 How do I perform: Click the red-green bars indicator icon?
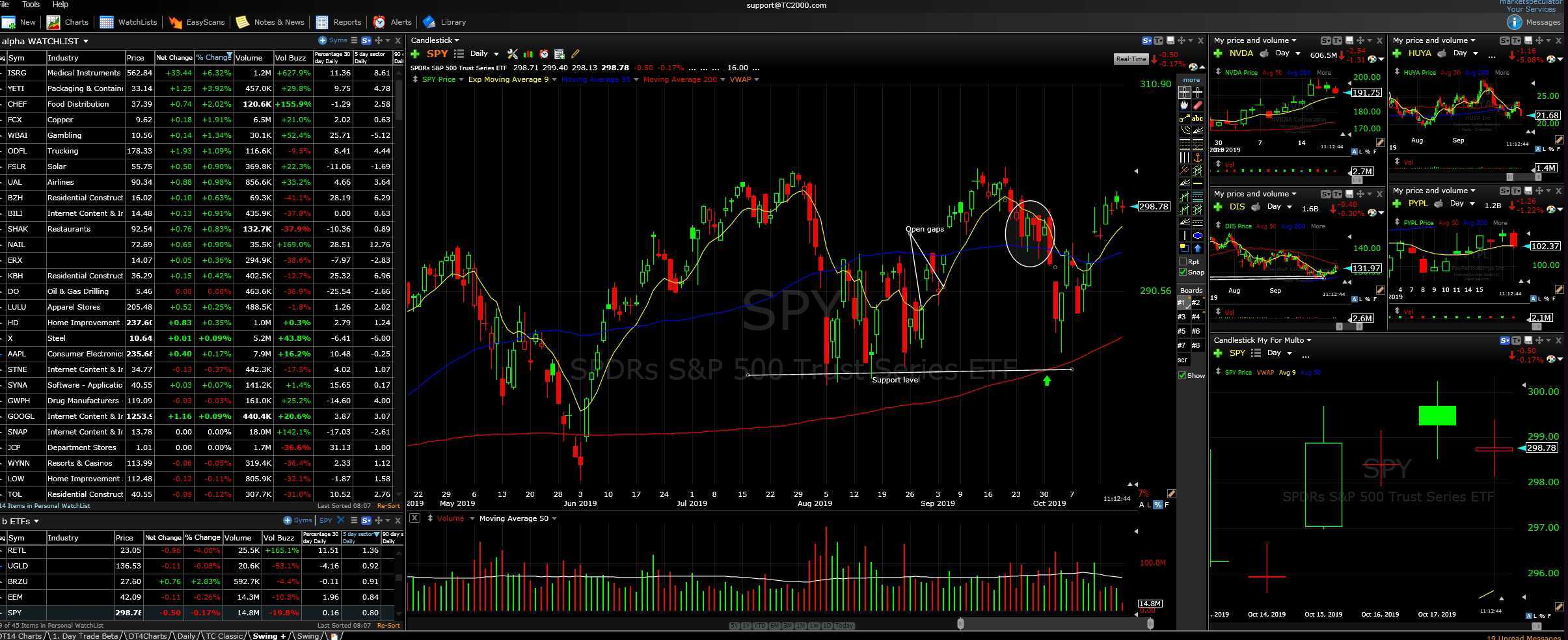point(528,54)
